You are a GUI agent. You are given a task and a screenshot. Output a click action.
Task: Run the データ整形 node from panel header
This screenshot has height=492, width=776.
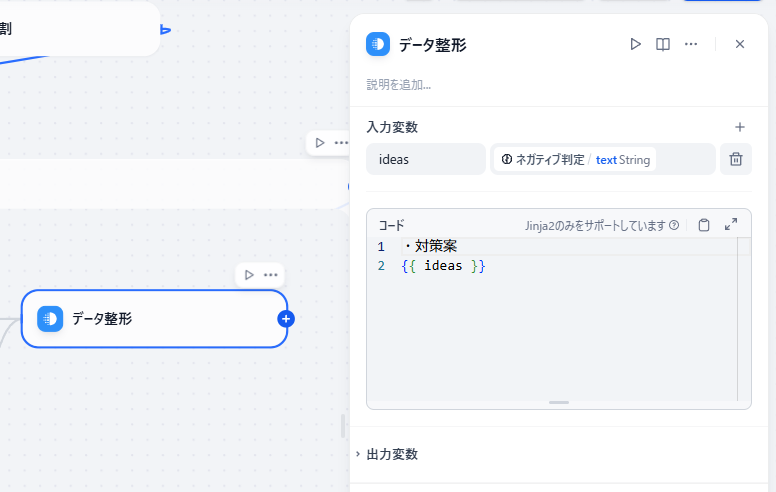pyautogui.click(x=635, y=44)
